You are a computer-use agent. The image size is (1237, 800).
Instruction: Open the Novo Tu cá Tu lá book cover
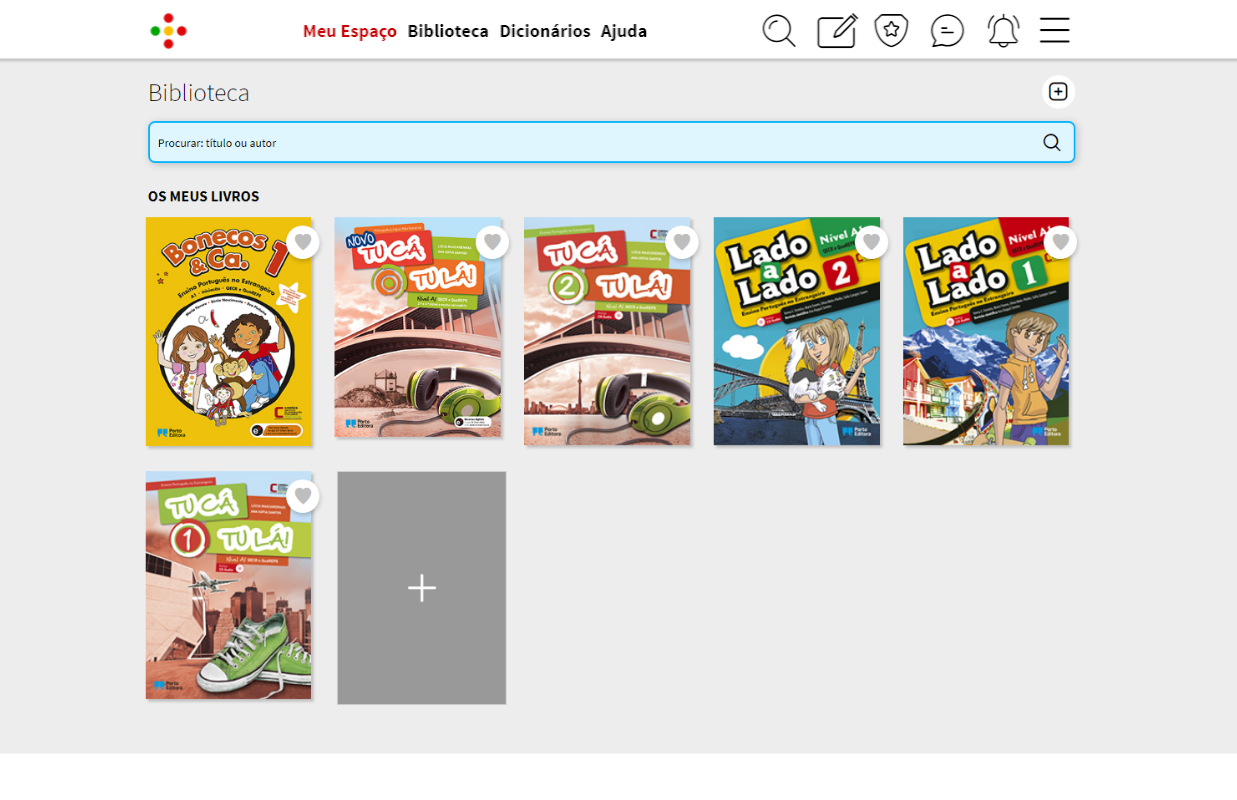(418, 327)
